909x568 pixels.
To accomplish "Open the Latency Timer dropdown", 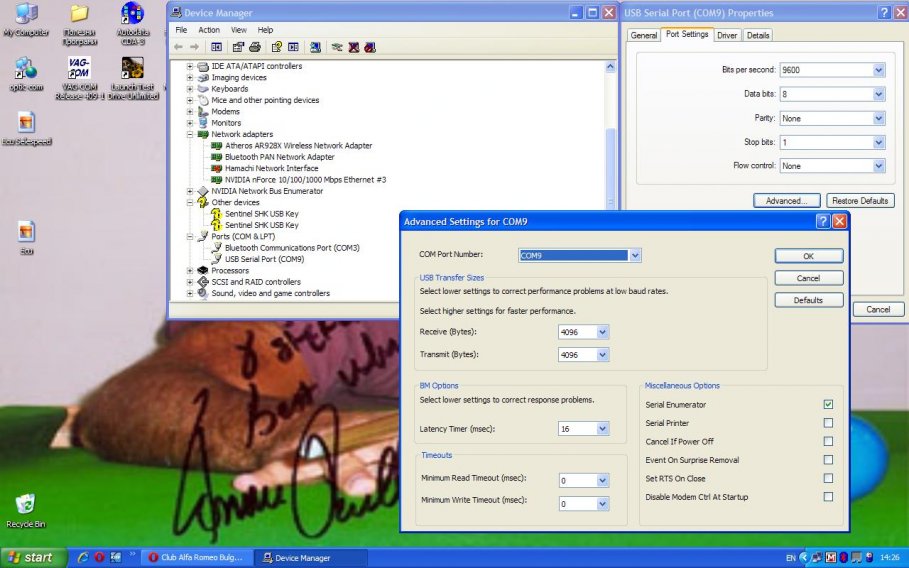I will (x=602, y=429).
